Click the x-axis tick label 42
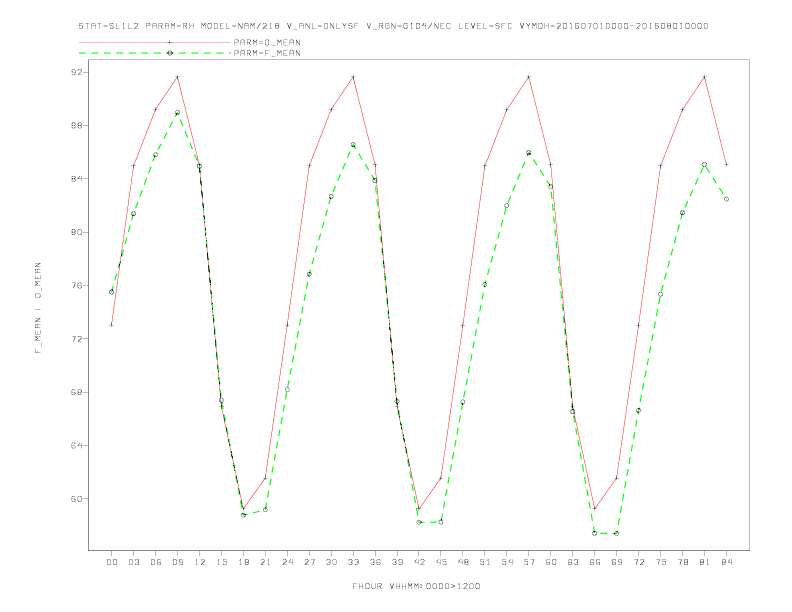The height and width of the screenshot is (612, 792). [x=419, y=562]
